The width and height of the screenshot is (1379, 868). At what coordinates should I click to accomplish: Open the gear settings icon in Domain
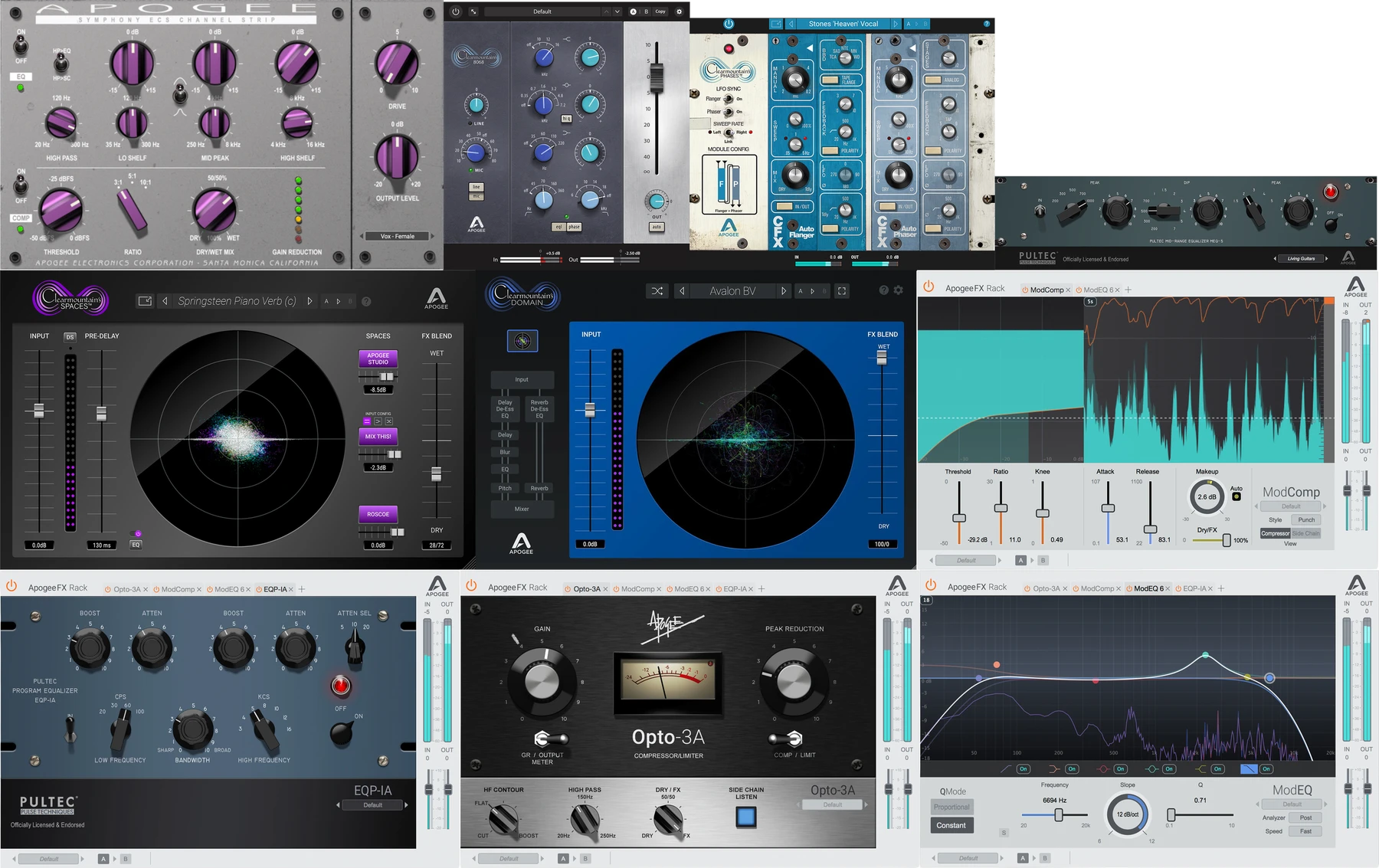899,290
